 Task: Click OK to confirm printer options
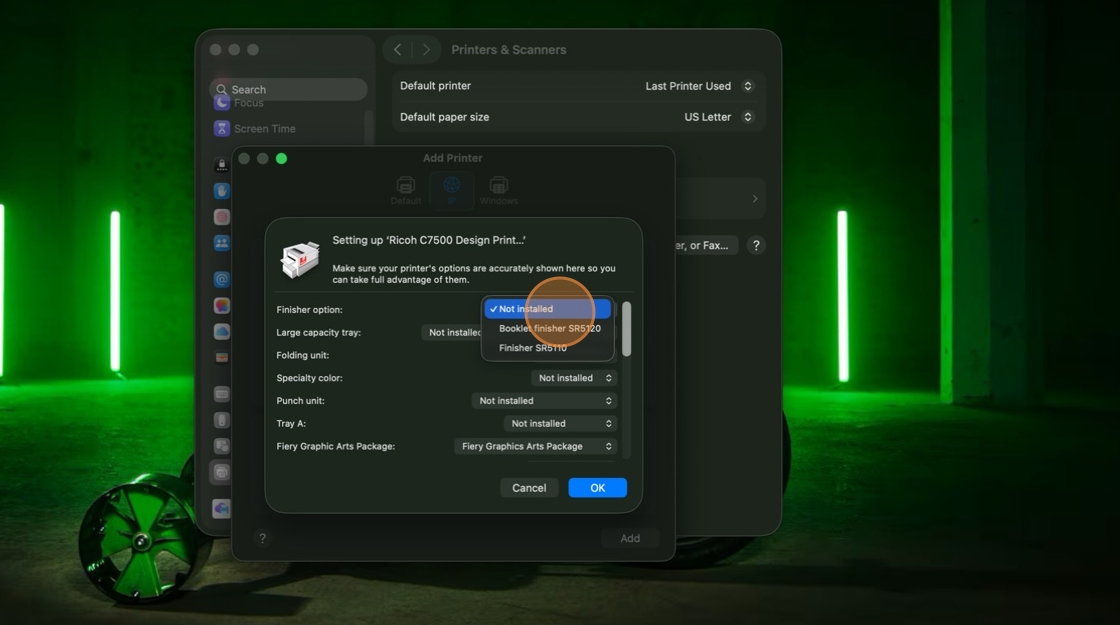(x=597, y=488)
